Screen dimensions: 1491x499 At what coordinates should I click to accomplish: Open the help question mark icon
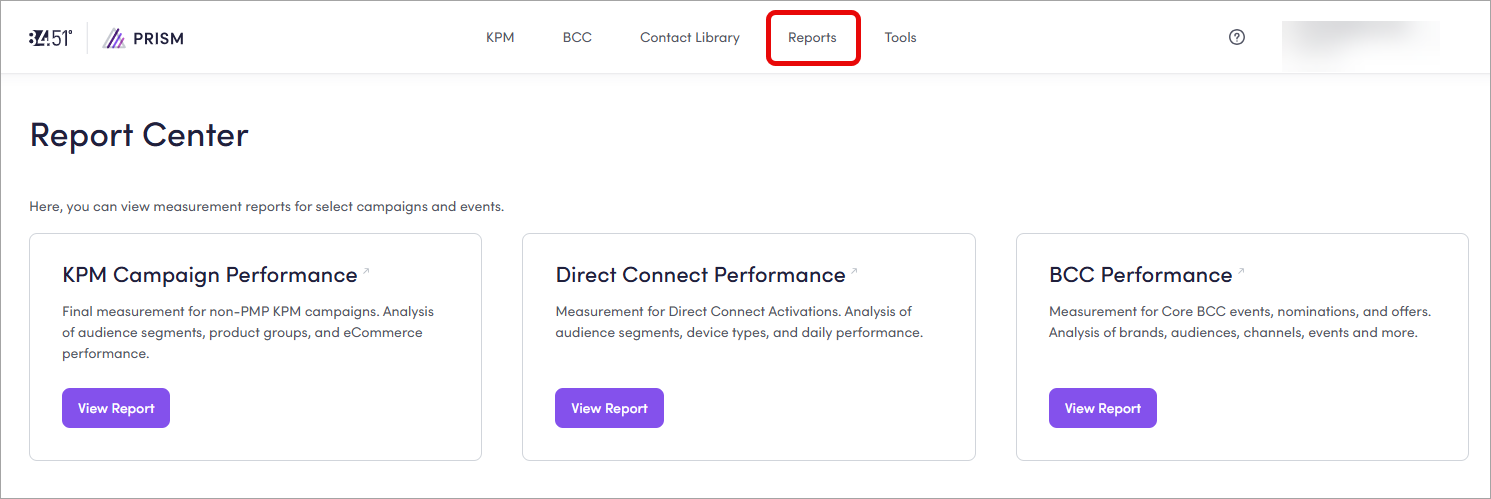(x=1237, y=37)
